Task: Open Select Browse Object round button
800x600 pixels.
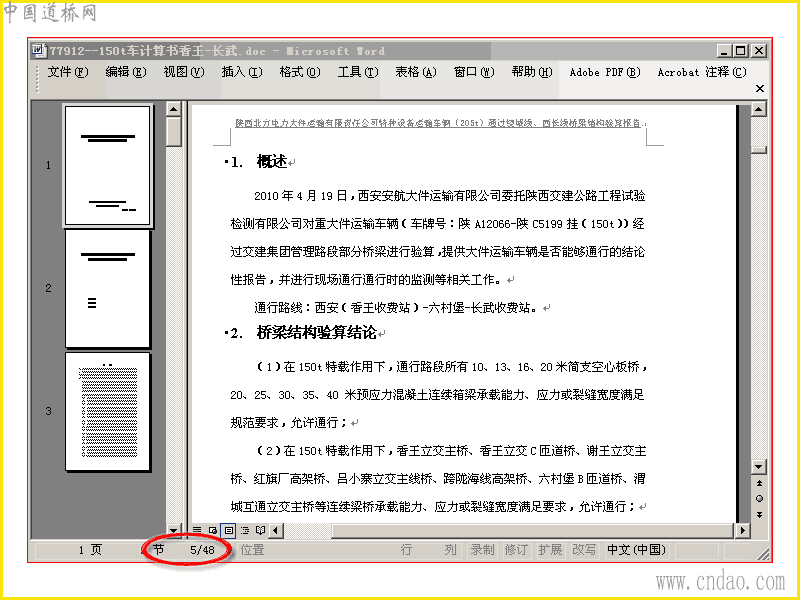Action: pyautogui.click(x=759, y=498)
